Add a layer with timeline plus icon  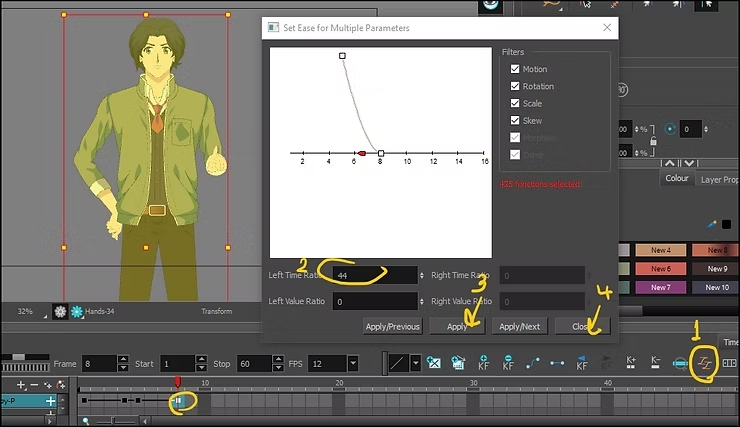(x=20, y=385)
